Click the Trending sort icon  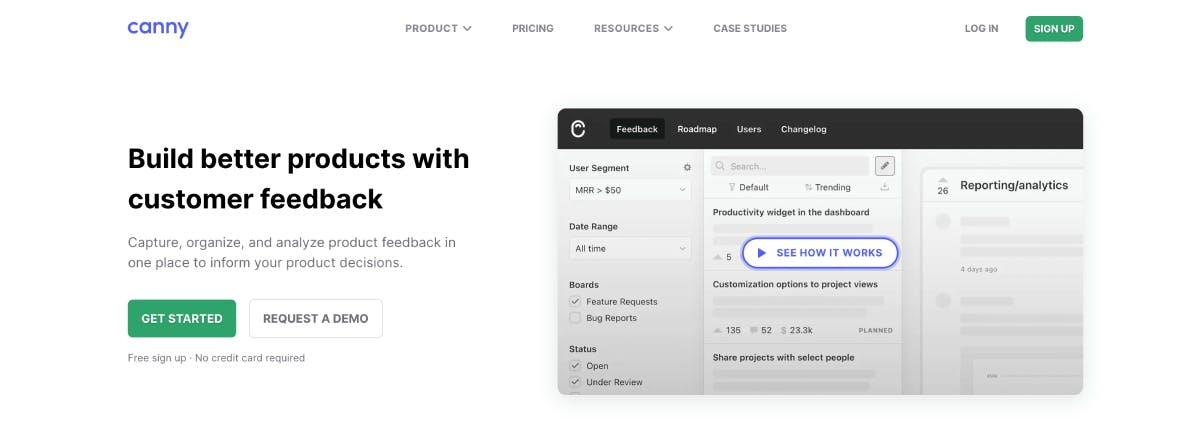(808, 187)
